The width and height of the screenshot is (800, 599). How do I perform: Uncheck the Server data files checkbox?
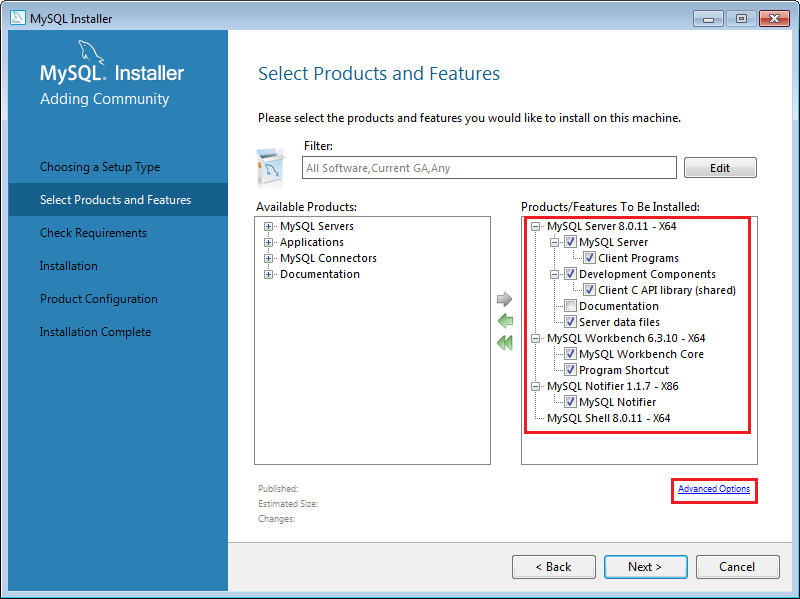[x=570, y=322]
